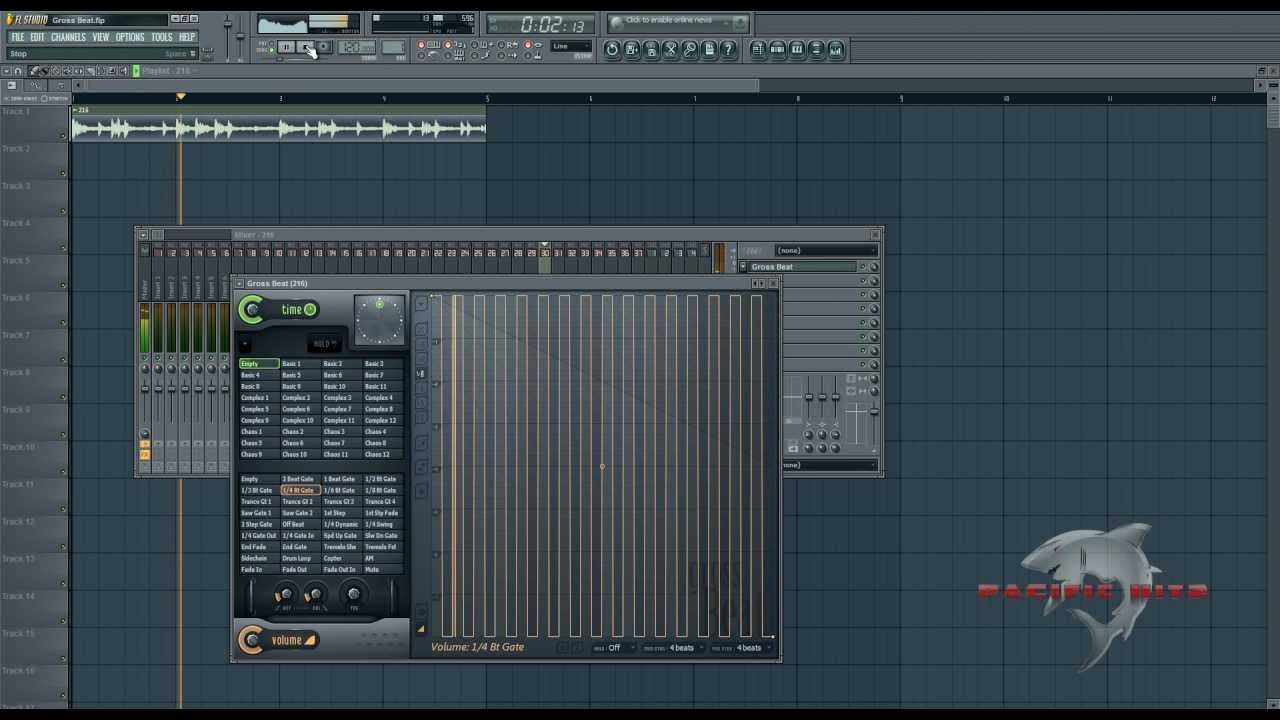This screenshot has width=1280, height=720.
Task: Toggle the playlist snap magnet icon
Action: click(x=18, y=71)
